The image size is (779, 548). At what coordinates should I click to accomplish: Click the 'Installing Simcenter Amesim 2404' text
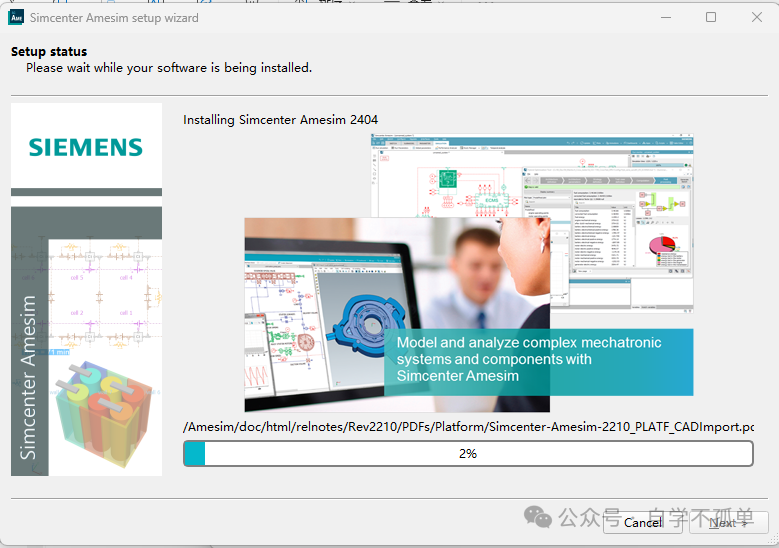click(x=280, y=120)
